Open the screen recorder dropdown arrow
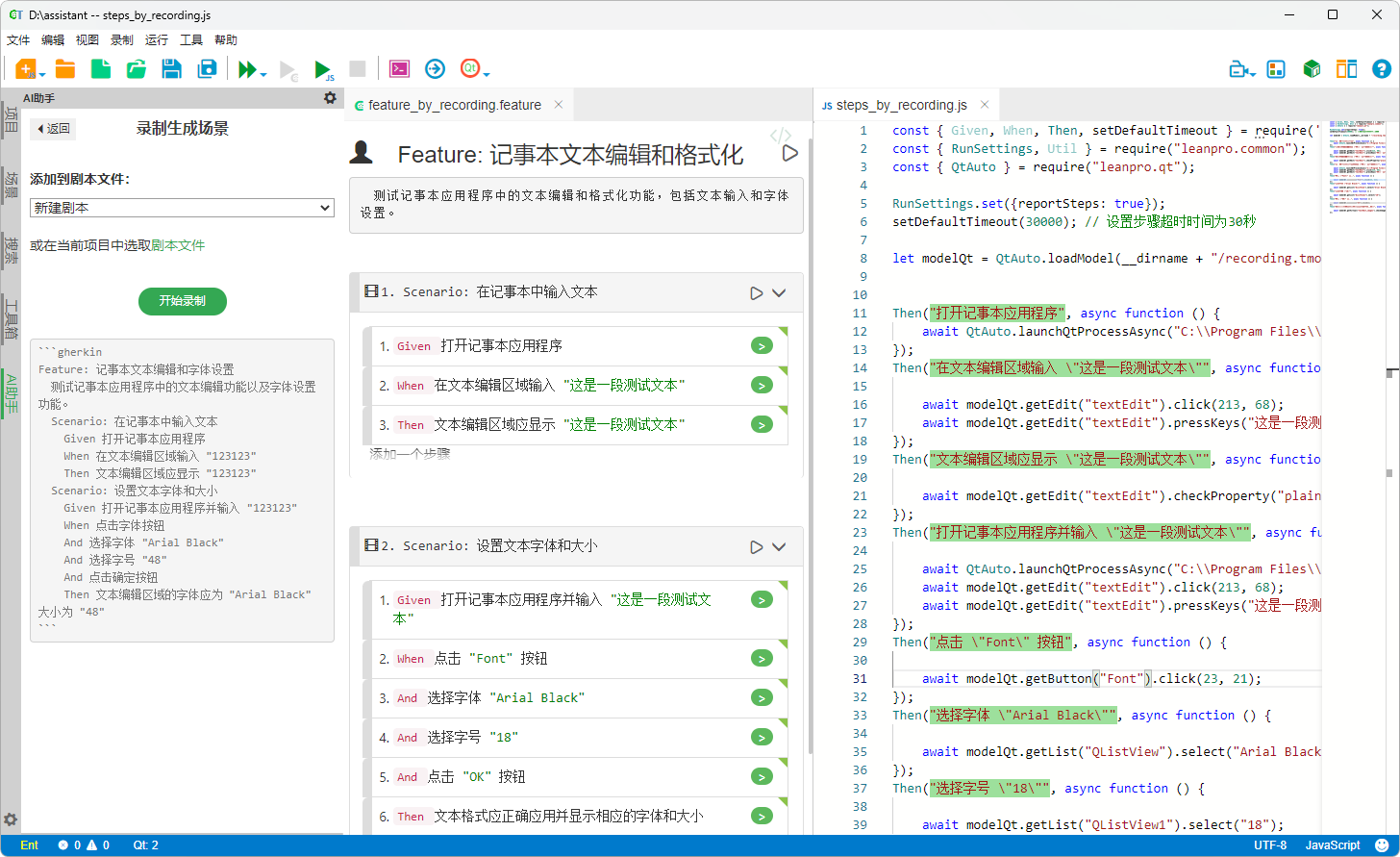Screen dimensions: 1400x857 pyautogui.click(x=1254, y=73)
